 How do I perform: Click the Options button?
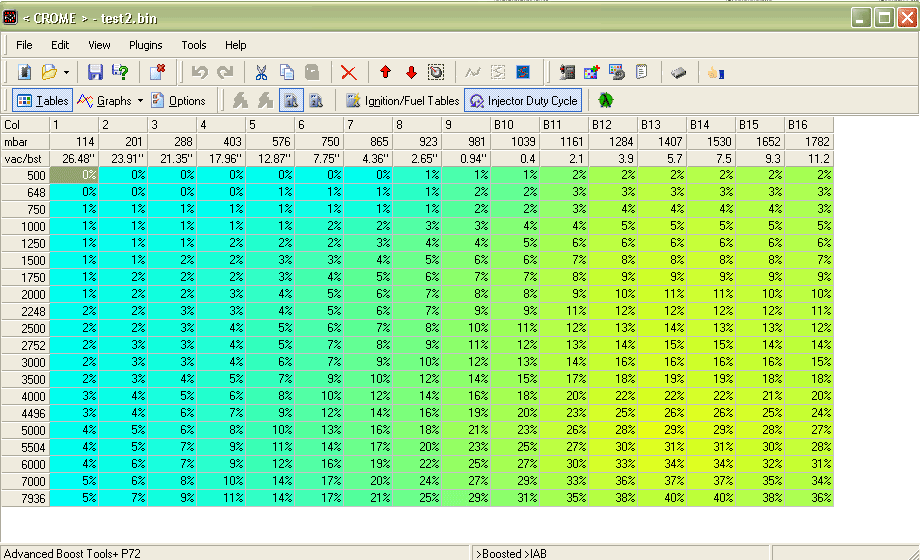178,100
